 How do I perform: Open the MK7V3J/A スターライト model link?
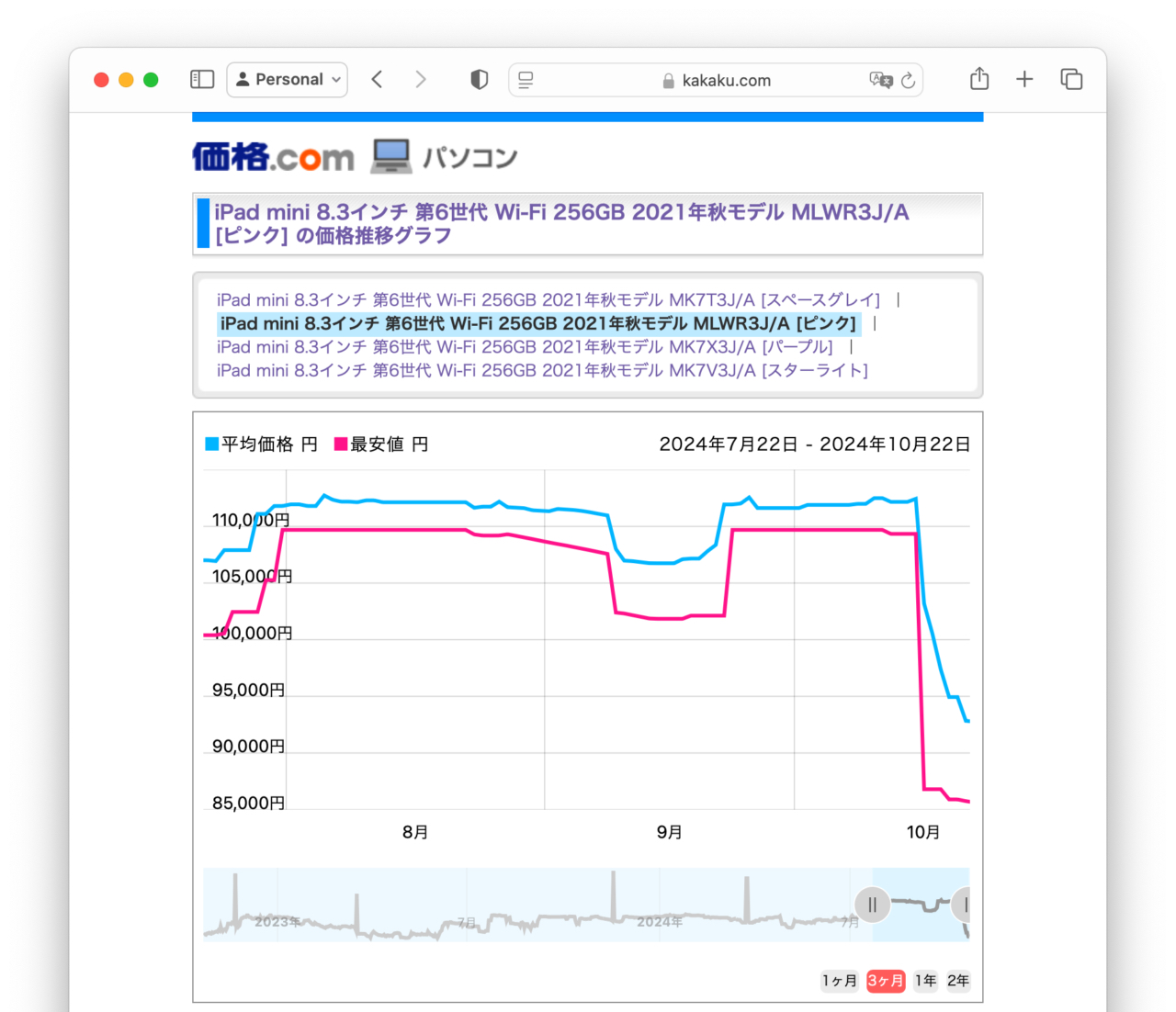542,370
